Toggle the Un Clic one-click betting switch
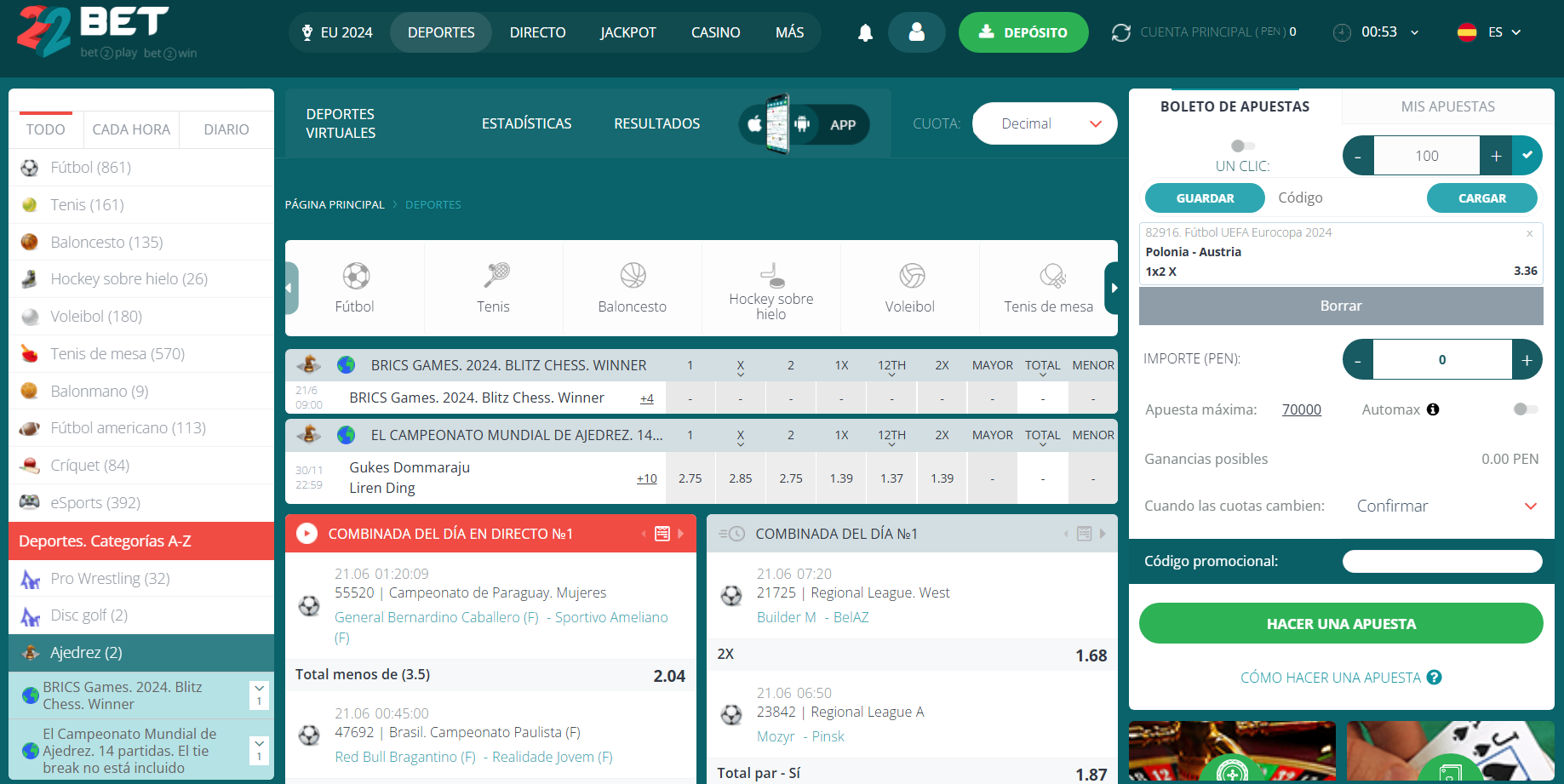The width and height of the screenshot is (1564, 784). [1242, 146]
